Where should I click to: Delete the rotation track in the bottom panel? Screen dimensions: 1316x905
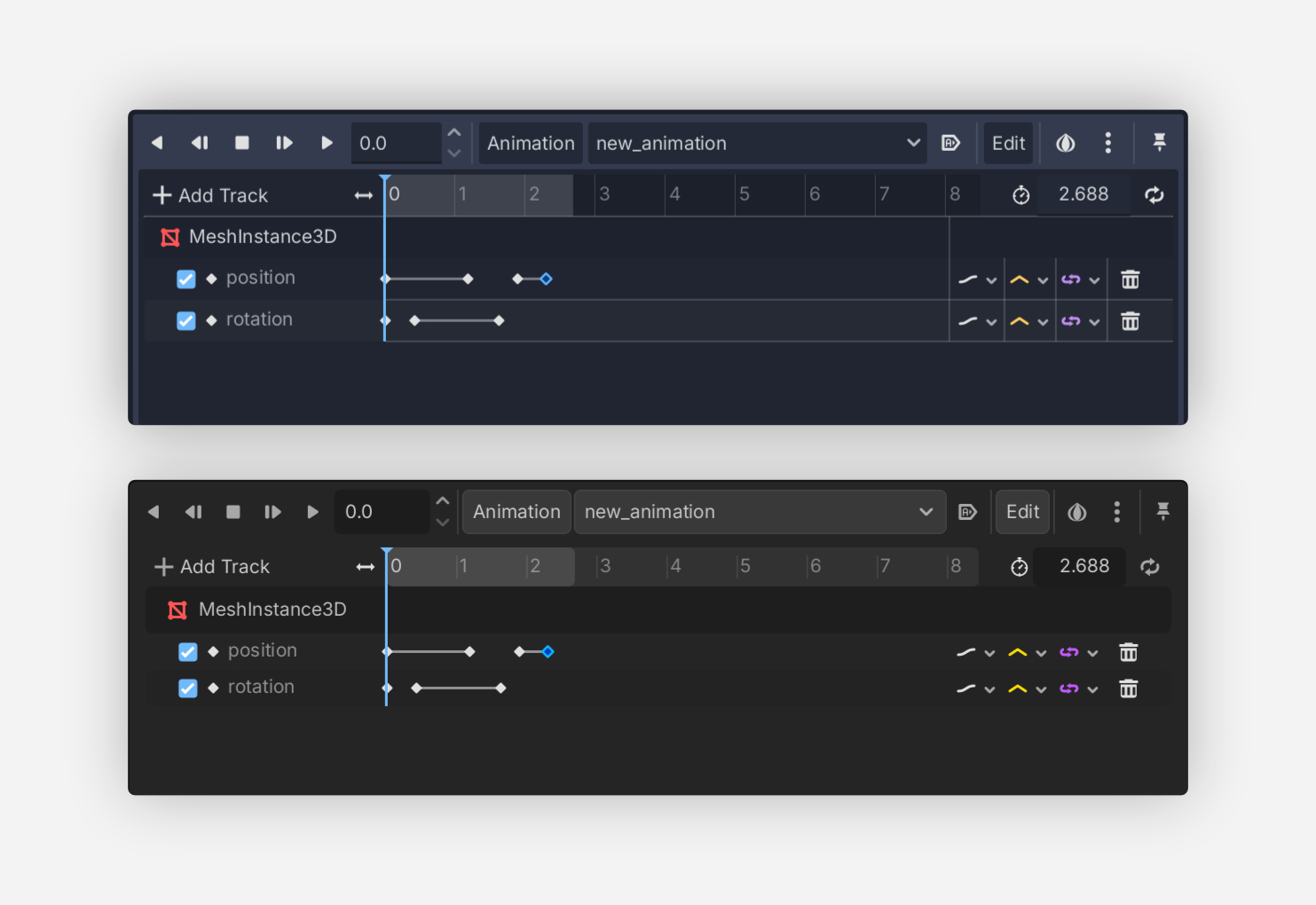1128,689
